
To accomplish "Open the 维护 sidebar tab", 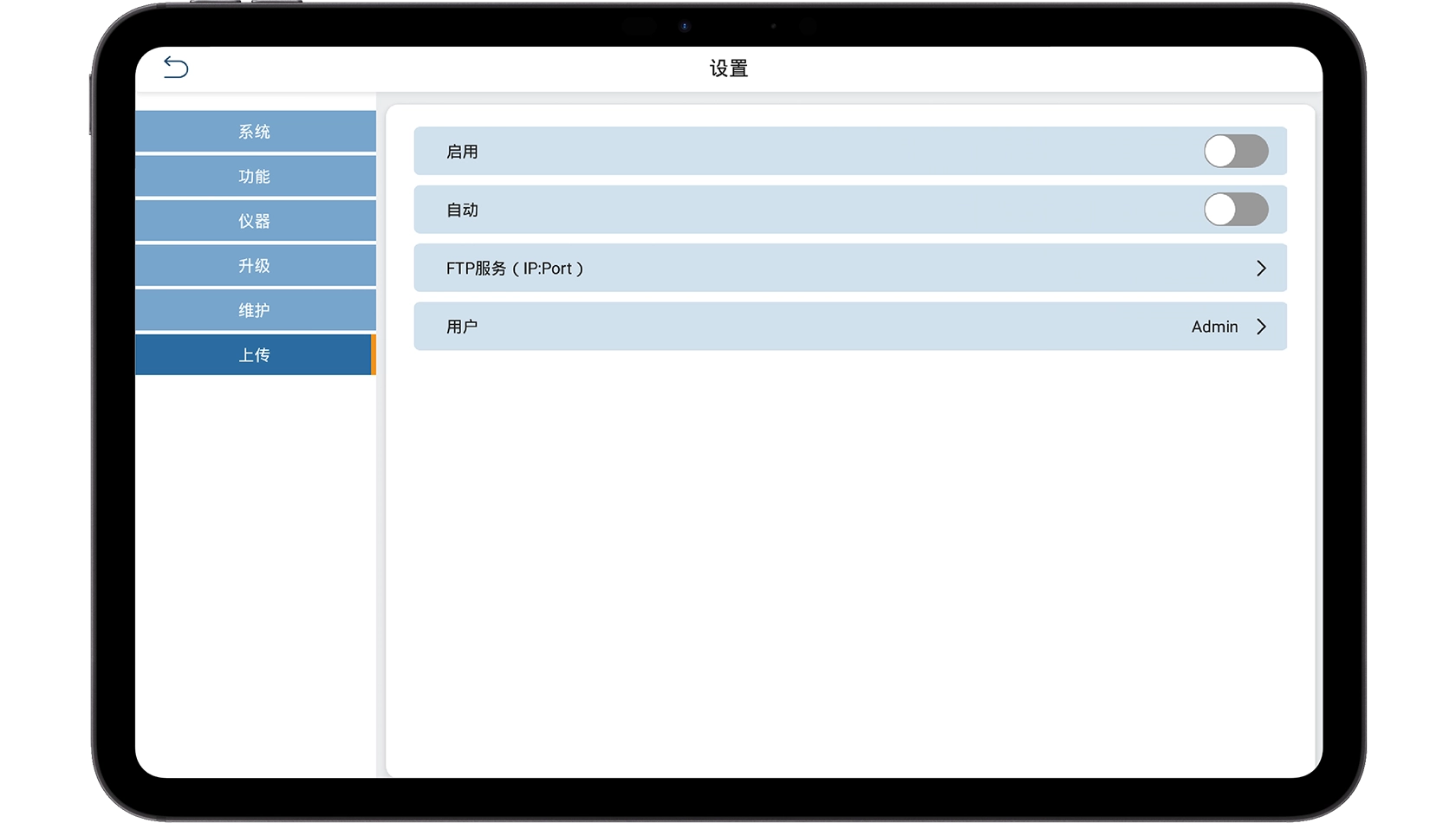I will point(255,310).
